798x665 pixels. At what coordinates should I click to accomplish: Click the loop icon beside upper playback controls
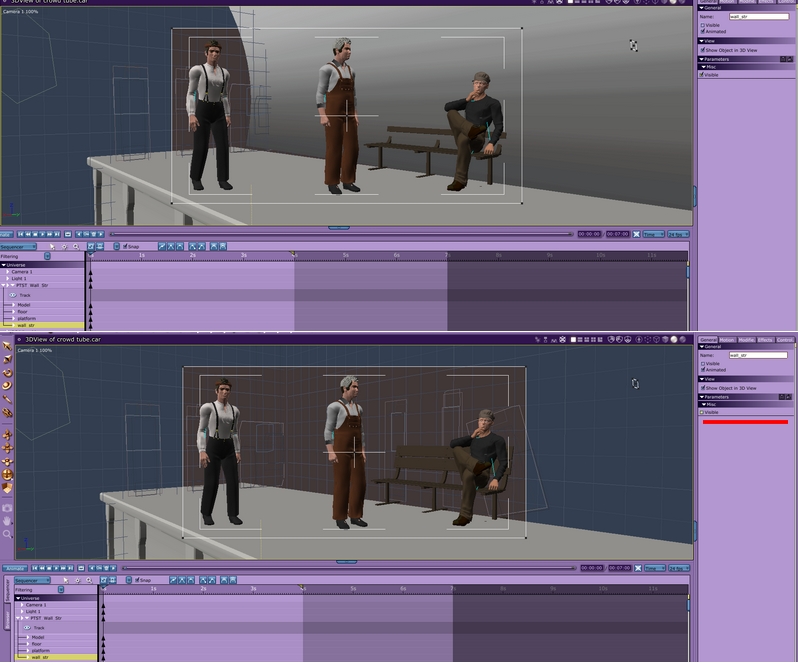(68, 234)
